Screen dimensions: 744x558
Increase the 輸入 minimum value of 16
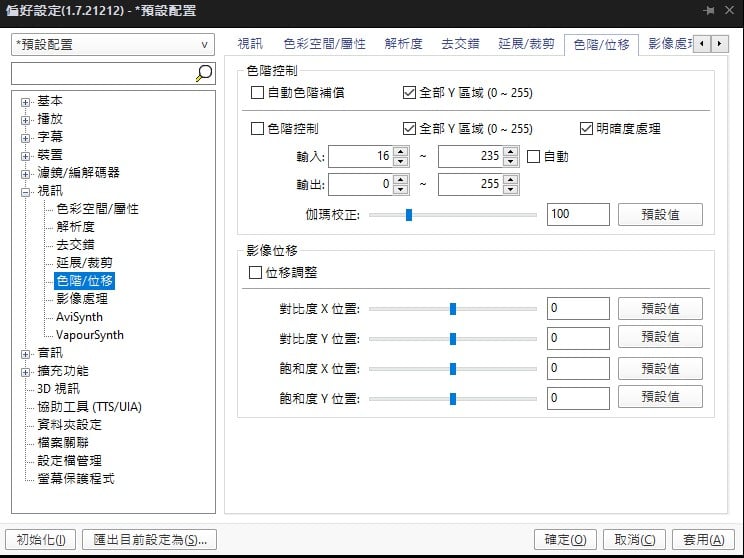tap(401, 152)
